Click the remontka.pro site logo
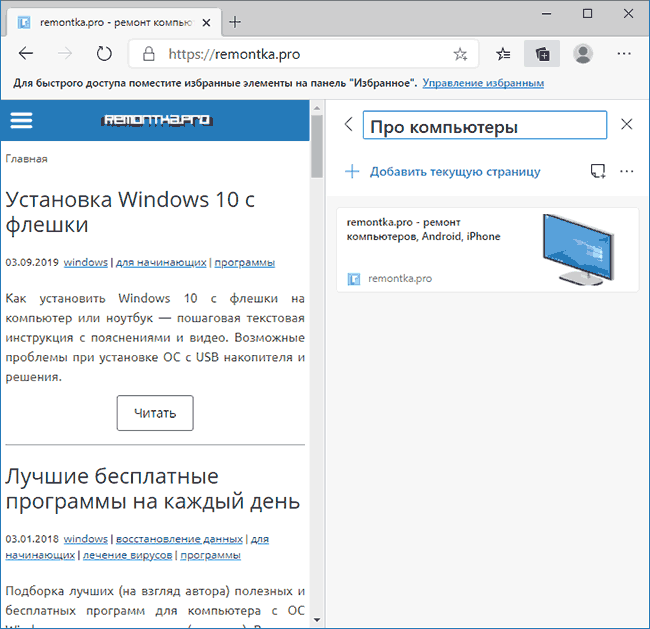Viewport: 650px width, 629px height. click(157, 120)
